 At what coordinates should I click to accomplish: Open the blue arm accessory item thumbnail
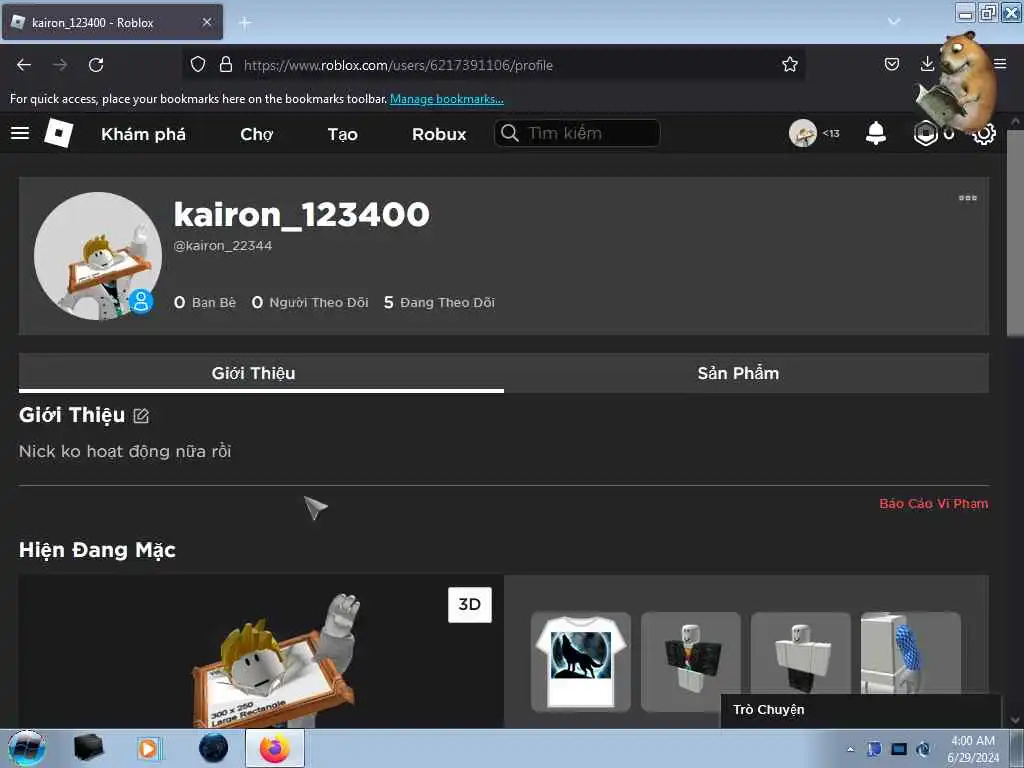point(910,653)
